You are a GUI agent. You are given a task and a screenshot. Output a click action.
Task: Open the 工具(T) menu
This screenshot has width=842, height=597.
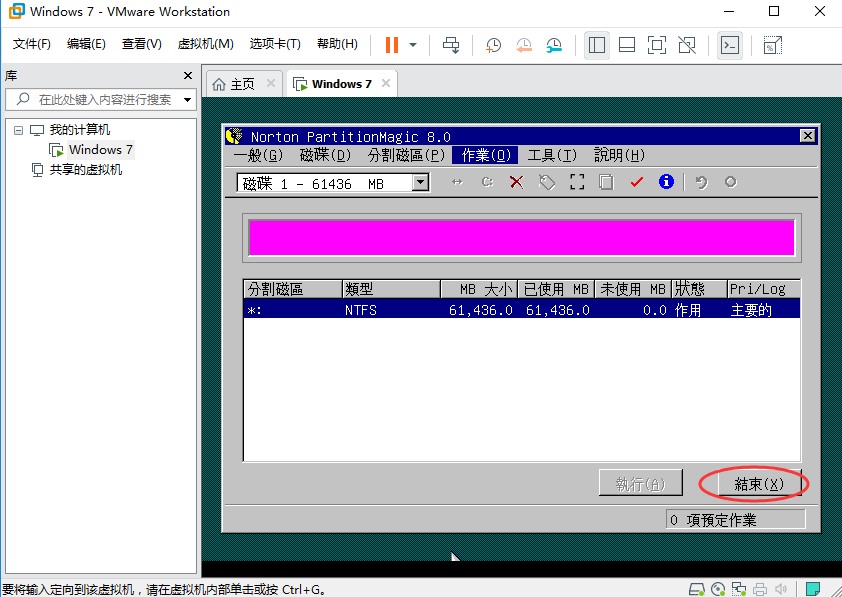(553, 155)
